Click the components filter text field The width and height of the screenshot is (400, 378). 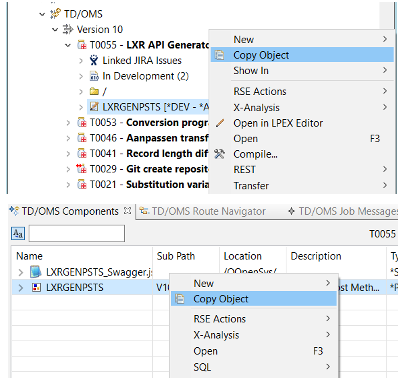click(77, 233)
